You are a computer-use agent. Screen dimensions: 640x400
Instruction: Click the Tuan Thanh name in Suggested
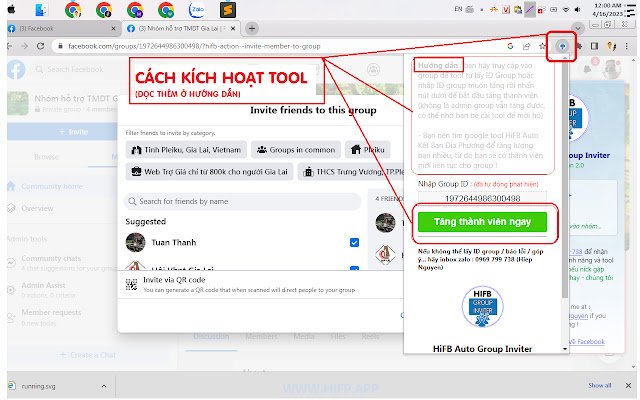click(x=174, y=242)
